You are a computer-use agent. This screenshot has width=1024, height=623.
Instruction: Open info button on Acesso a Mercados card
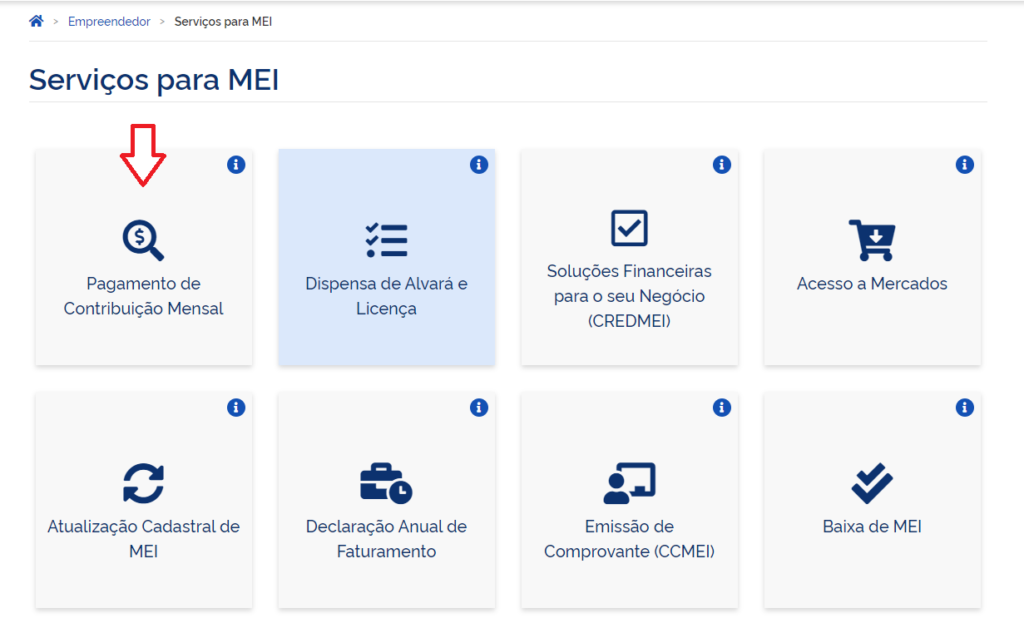964,165
